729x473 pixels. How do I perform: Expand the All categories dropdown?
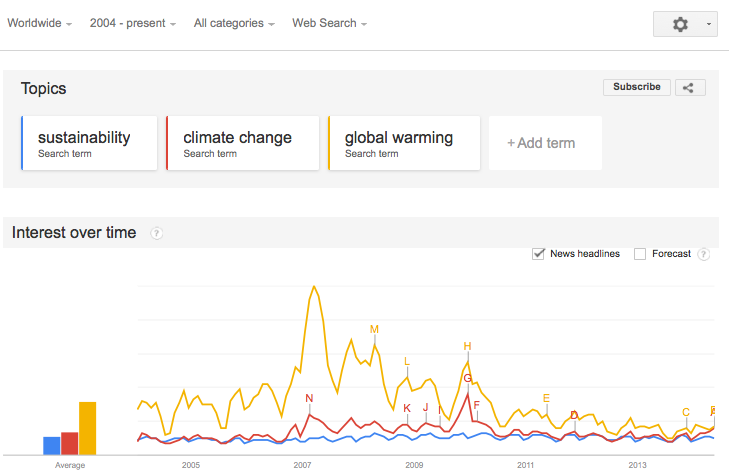coord(234,23)
